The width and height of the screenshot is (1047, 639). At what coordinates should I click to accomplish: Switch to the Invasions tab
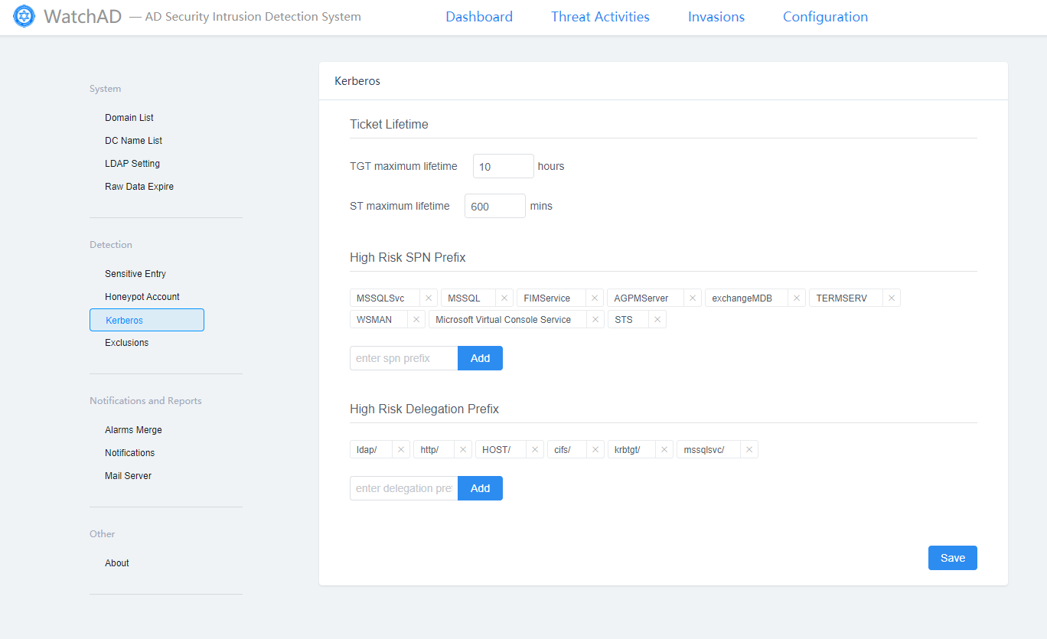click(716, 17)
